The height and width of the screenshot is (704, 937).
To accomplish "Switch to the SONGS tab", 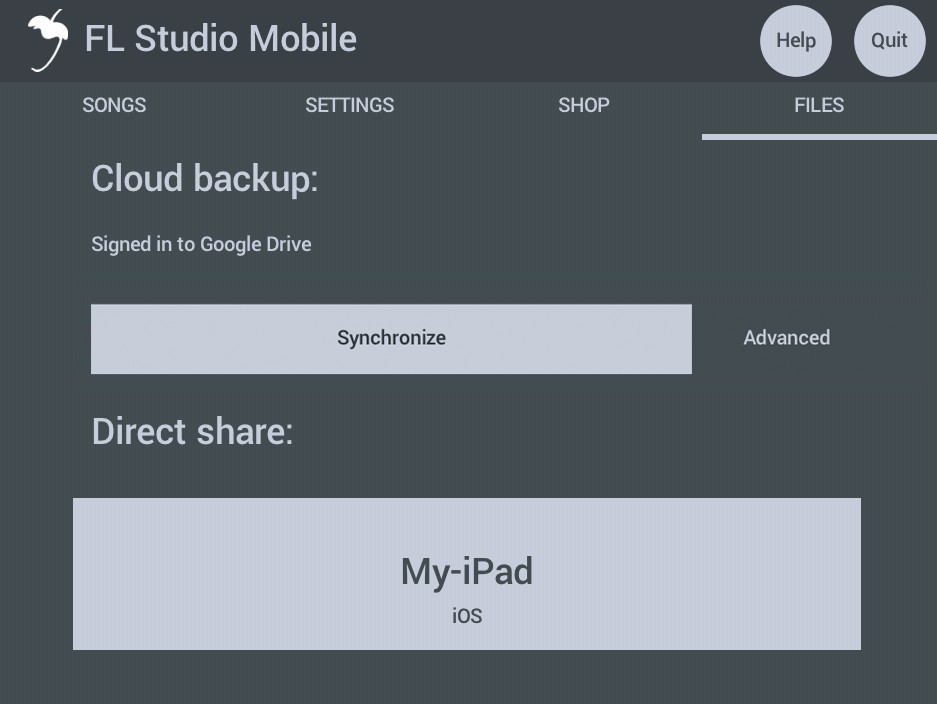I will (114, 105).
